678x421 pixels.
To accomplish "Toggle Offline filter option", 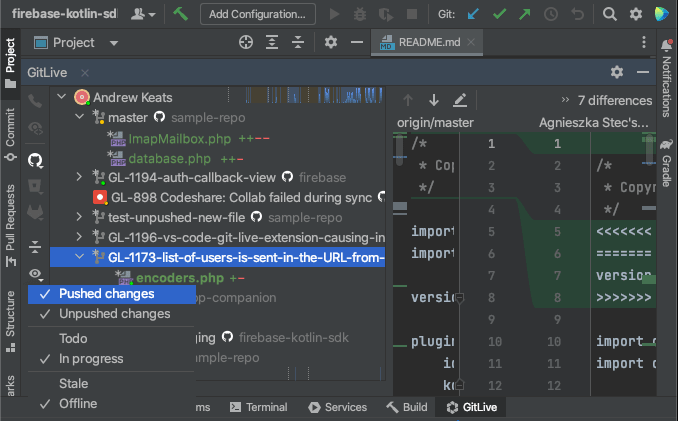I will click(x=112, y=404).
